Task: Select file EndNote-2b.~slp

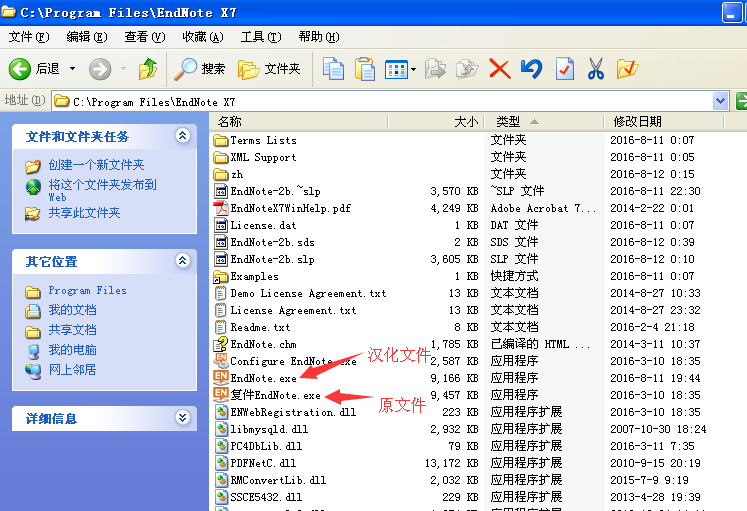Action: tap(275, 191)
